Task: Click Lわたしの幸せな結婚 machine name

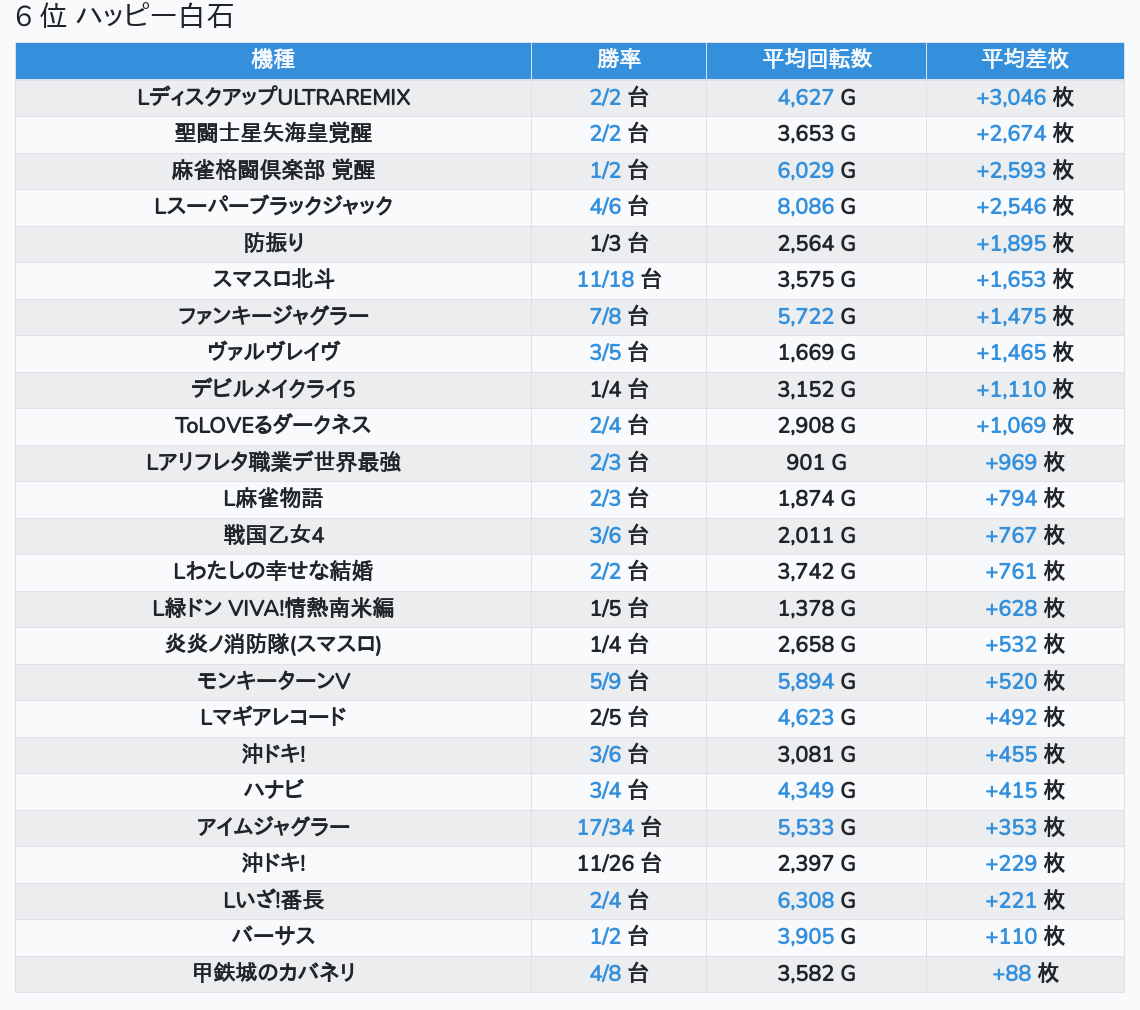Action: click(x=273, y=572)
